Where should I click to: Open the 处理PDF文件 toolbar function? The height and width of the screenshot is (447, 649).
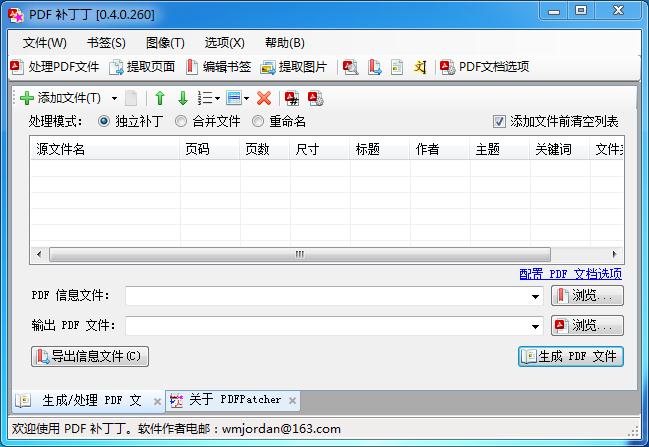pyautogui.click(x=55, y=67)
